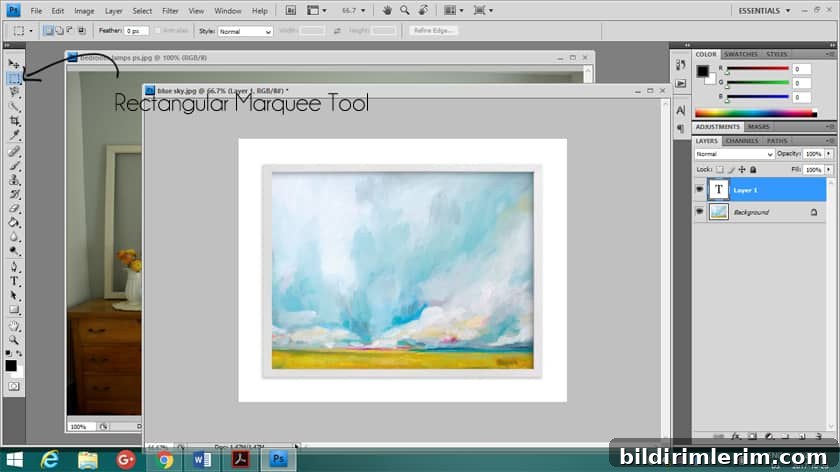Image resolution: width=840 pixels, height=472 pixels.
Task: Toggle lock position
Action: click(742, 170)
